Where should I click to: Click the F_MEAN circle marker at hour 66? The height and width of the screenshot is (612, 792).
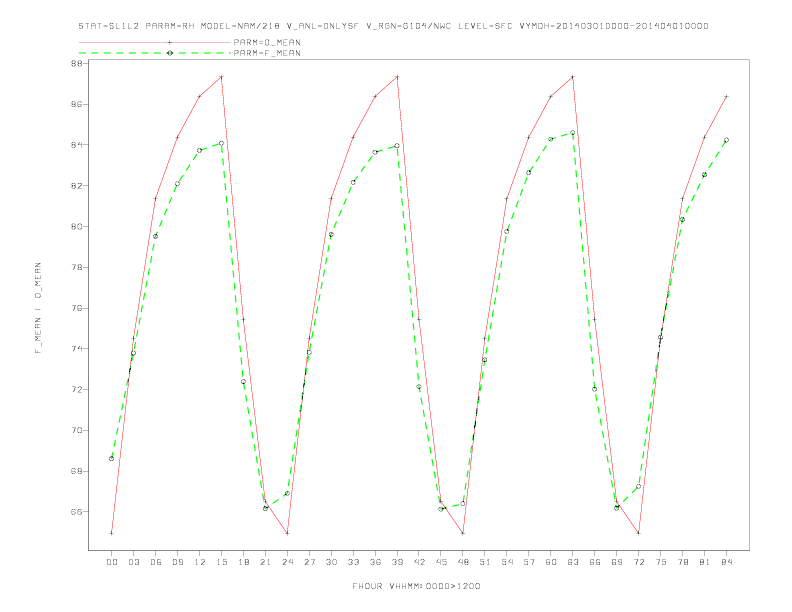click(595, 389)
